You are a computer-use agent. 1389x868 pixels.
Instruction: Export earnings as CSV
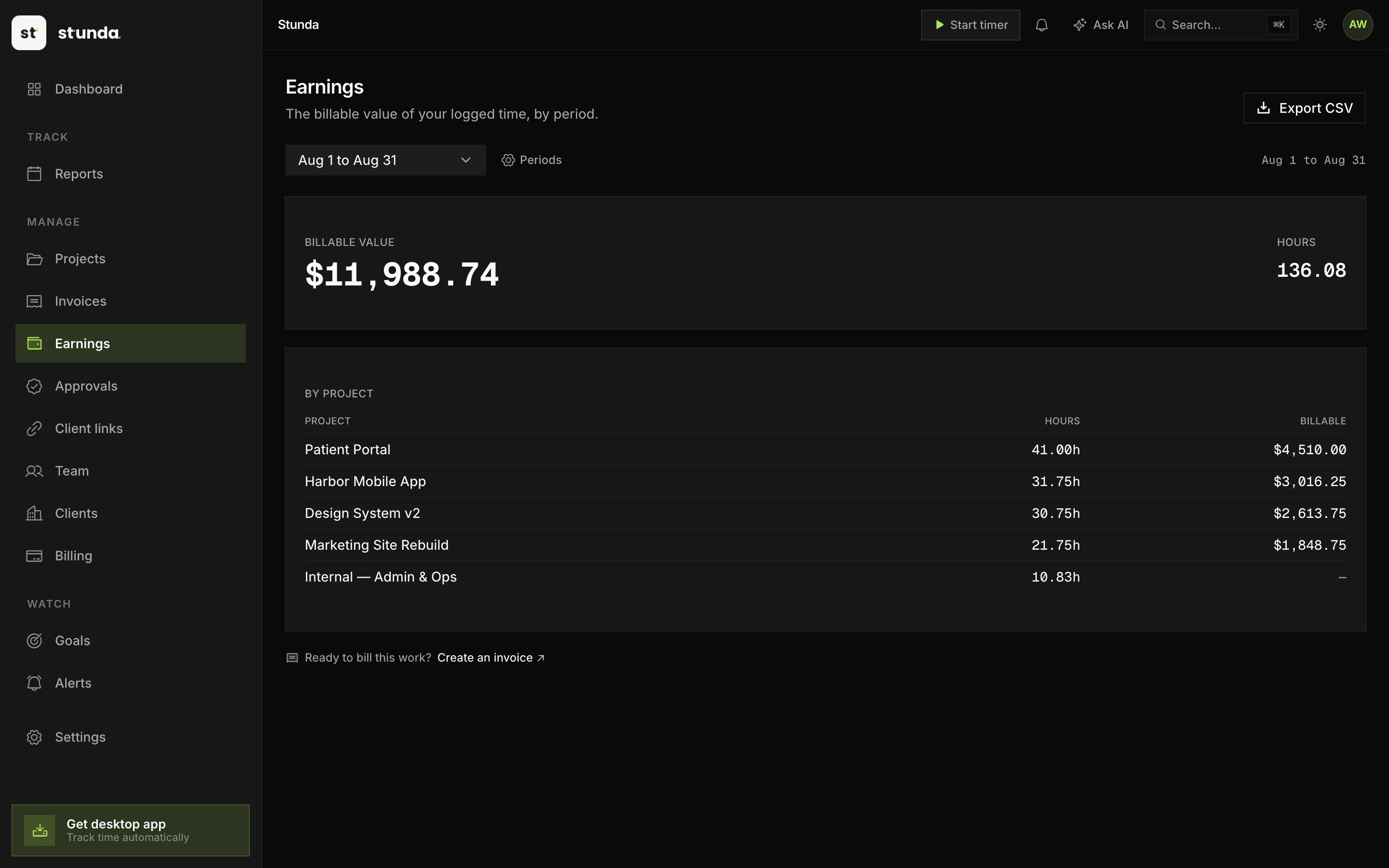tap(1305, 108)
